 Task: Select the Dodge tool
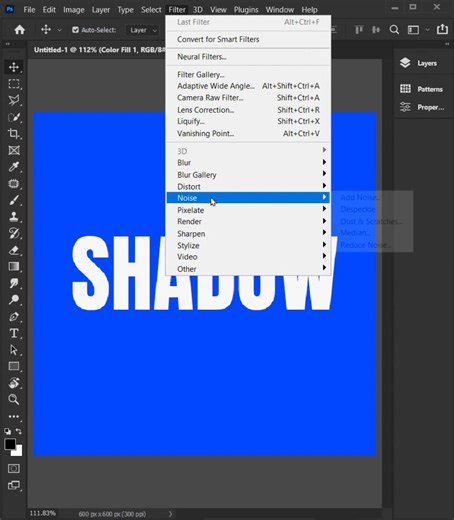coord(14,300)
